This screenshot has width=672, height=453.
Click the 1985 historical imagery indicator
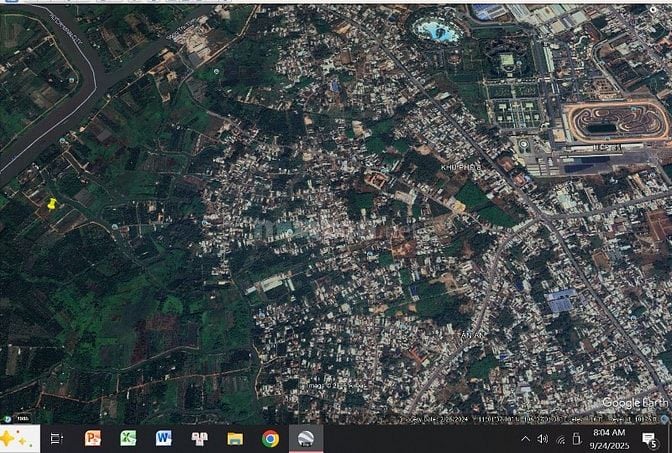tap(21, 418)
